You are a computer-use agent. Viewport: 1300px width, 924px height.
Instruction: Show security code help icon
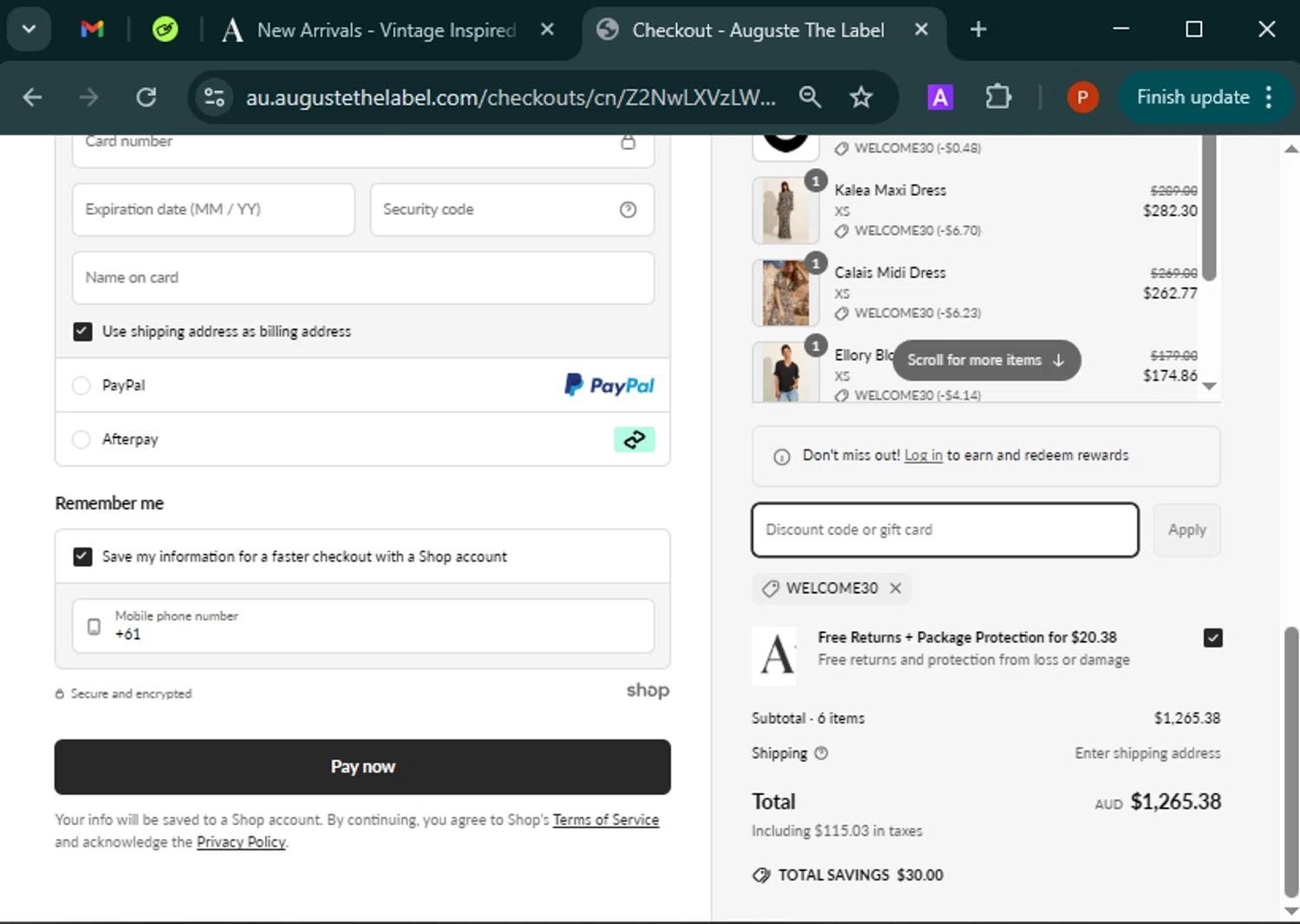point(628,210)
